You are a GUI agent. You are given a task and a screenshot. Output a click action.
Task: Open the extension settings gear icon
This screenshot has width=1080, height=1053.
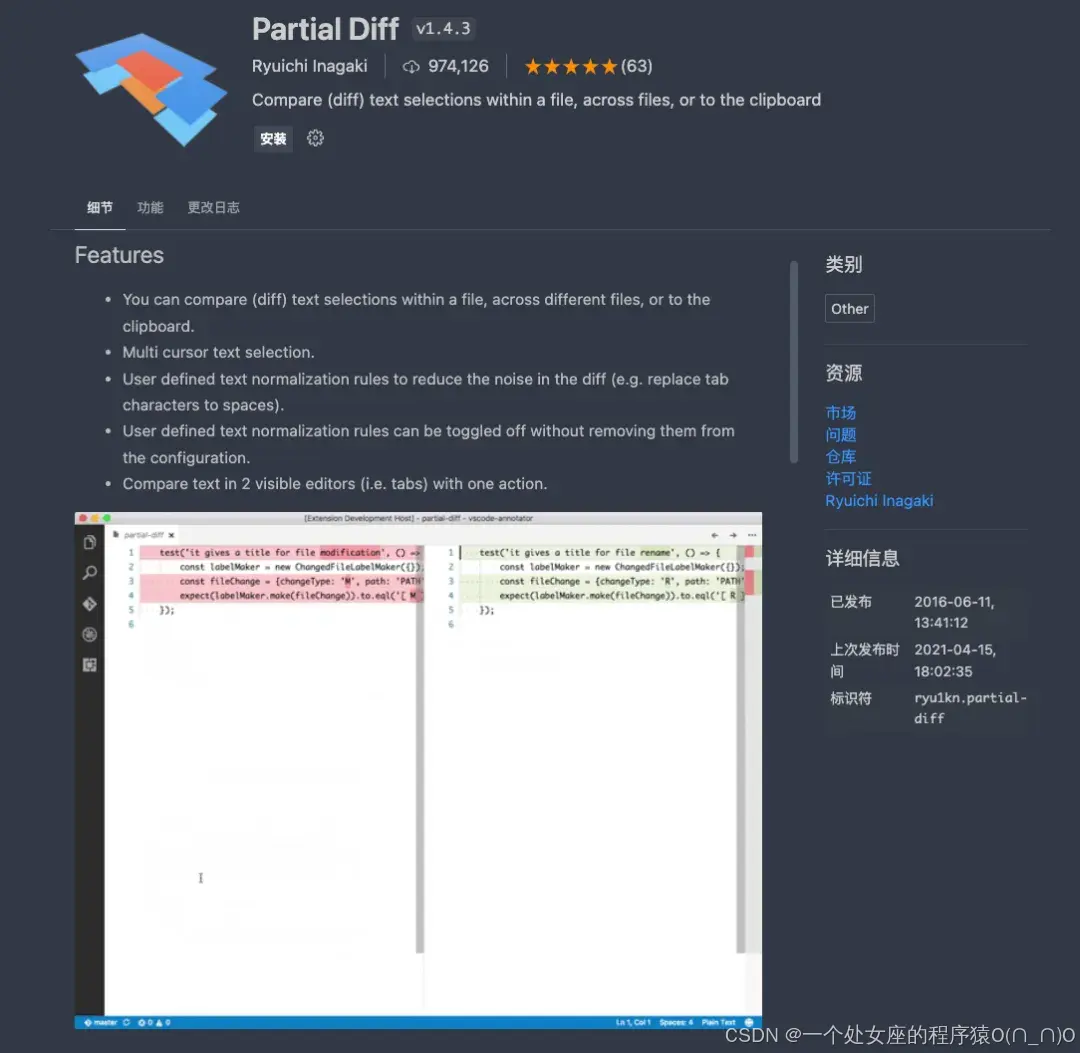coord(315,138)
